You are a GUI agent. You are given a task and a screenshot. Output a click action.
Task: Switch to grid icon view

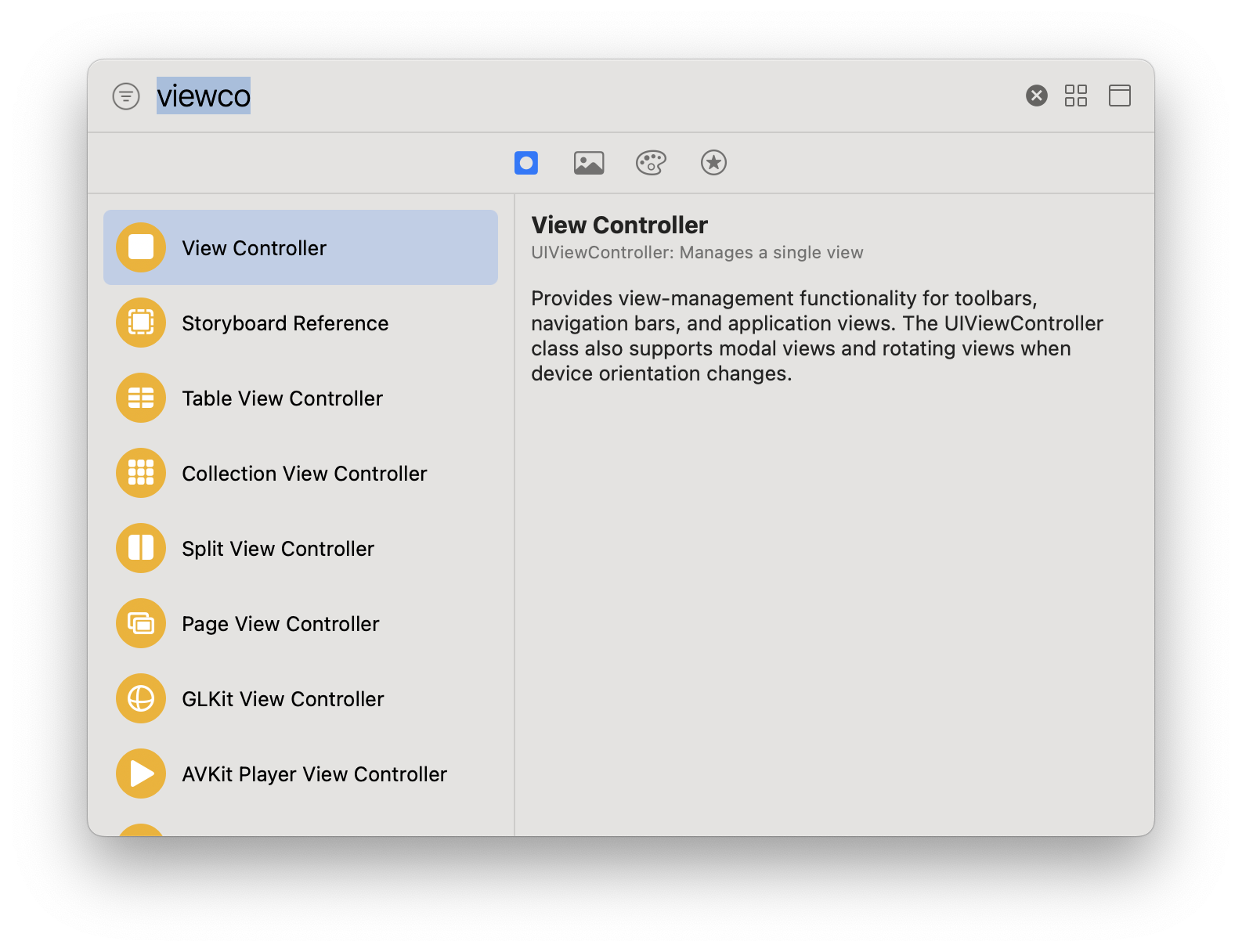pos(1076,96)
